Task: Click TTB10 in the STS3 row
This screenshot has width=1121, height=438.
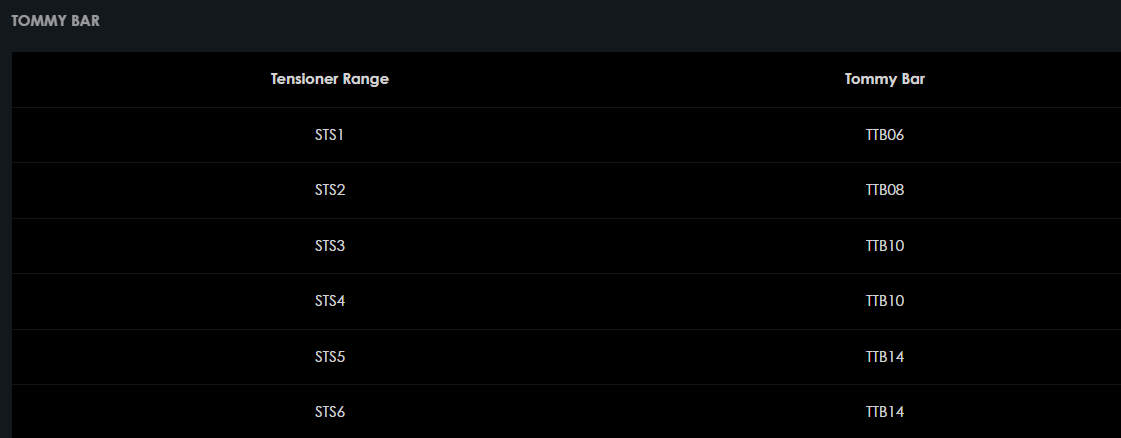Action: (x=884, y=246)
